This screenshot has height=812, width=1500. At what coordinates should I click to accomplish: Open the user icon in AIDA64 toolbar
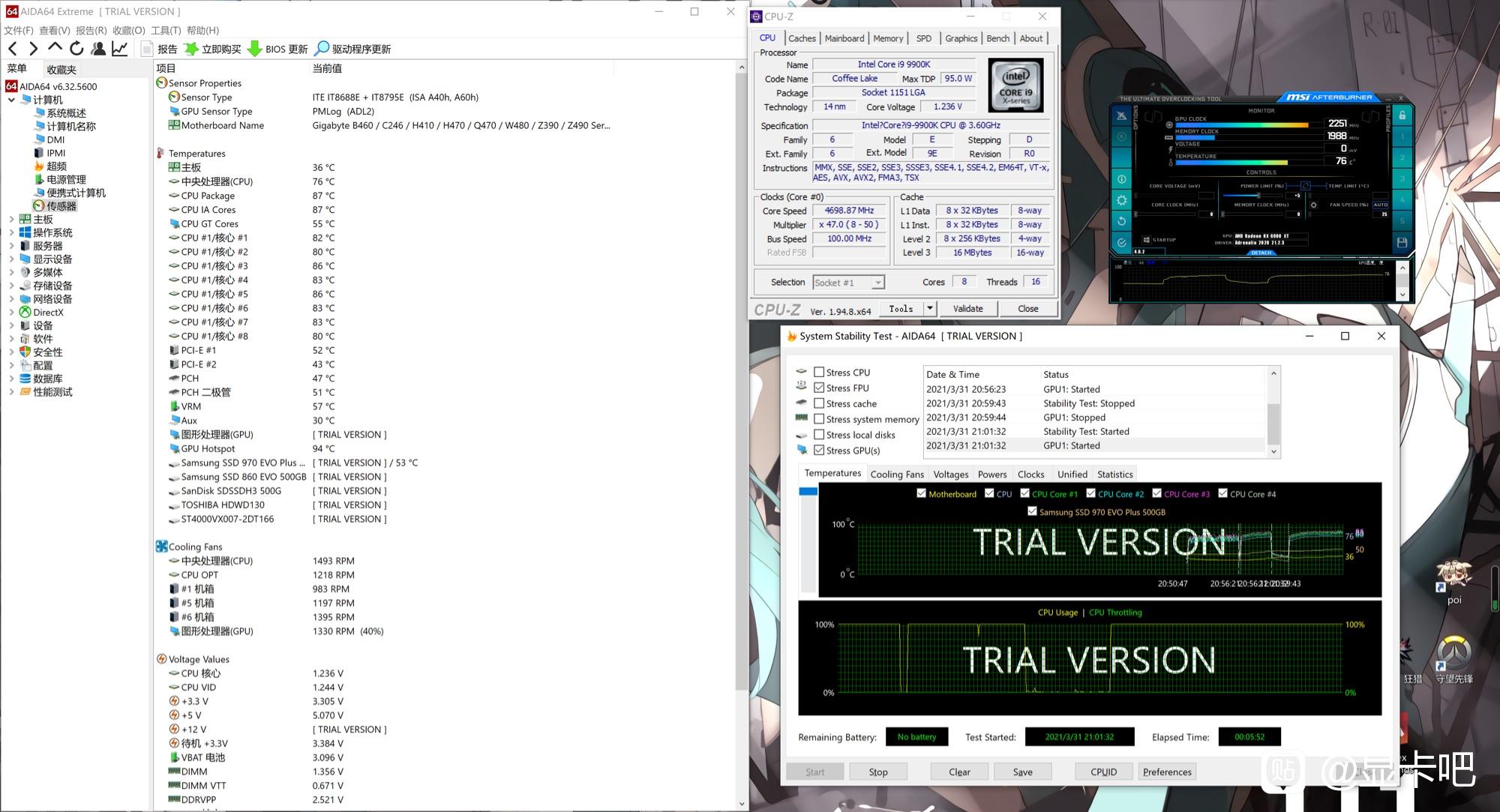tap(97, 49)
